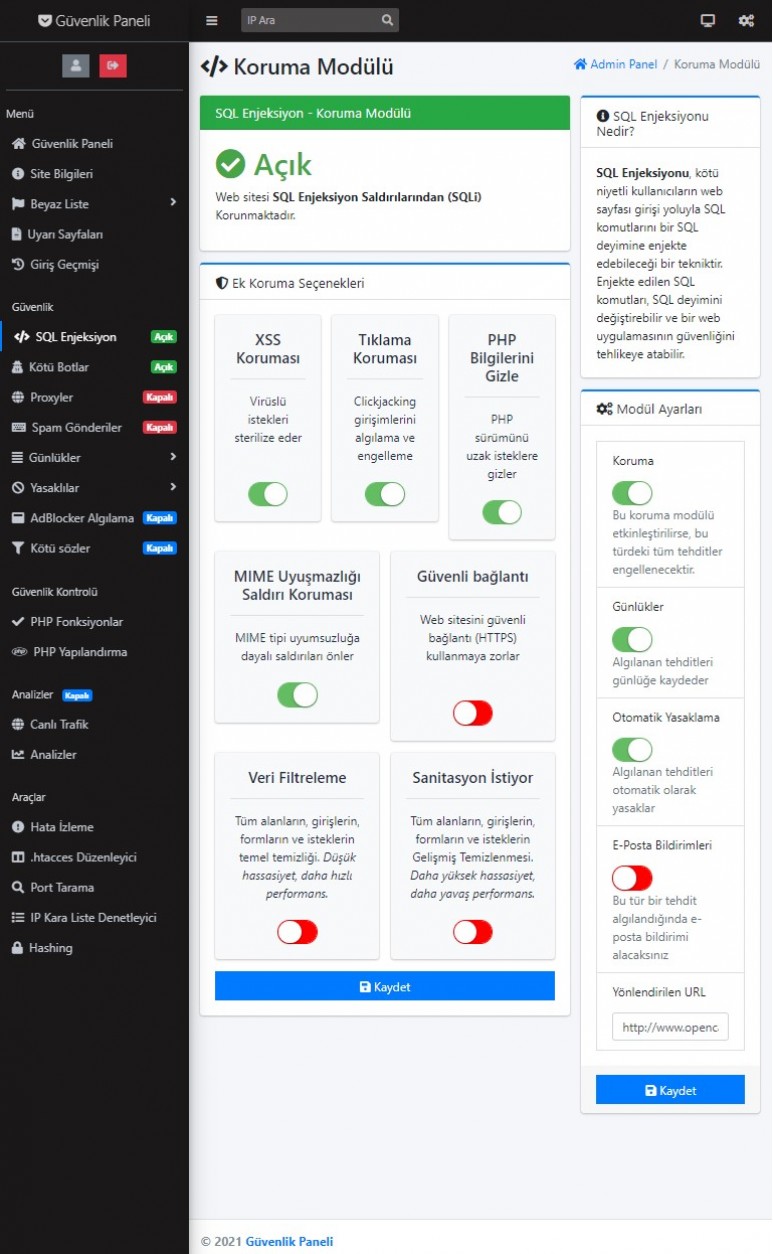Follow the Admin Panel breadcrumb link
773x1254 pixels.
point(615,64)
